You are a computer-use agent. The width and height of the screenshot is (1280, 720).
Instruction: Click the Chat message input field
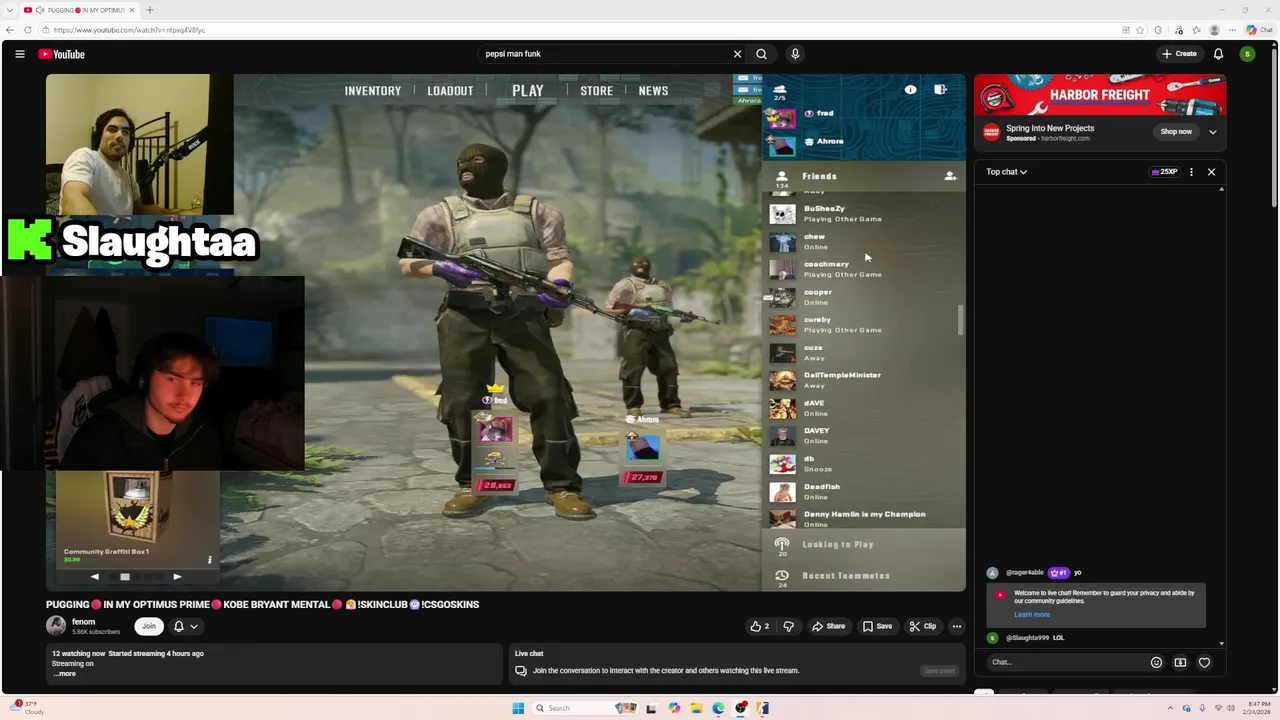tap(1066, 662)
